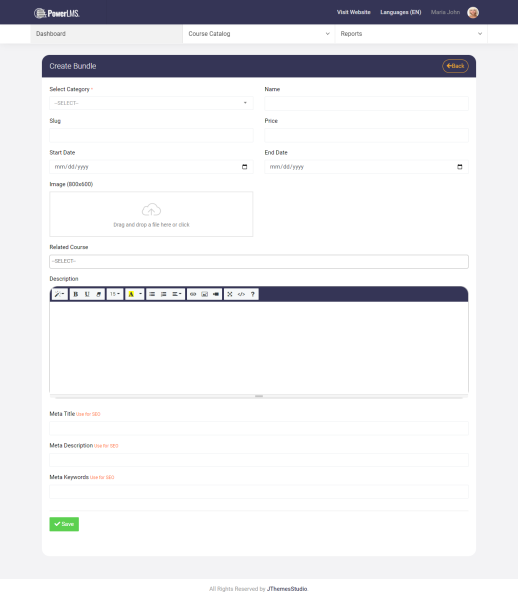Click the green Save button
The height and width of the screenshot is (600, 518).
[x=64, y=524]
